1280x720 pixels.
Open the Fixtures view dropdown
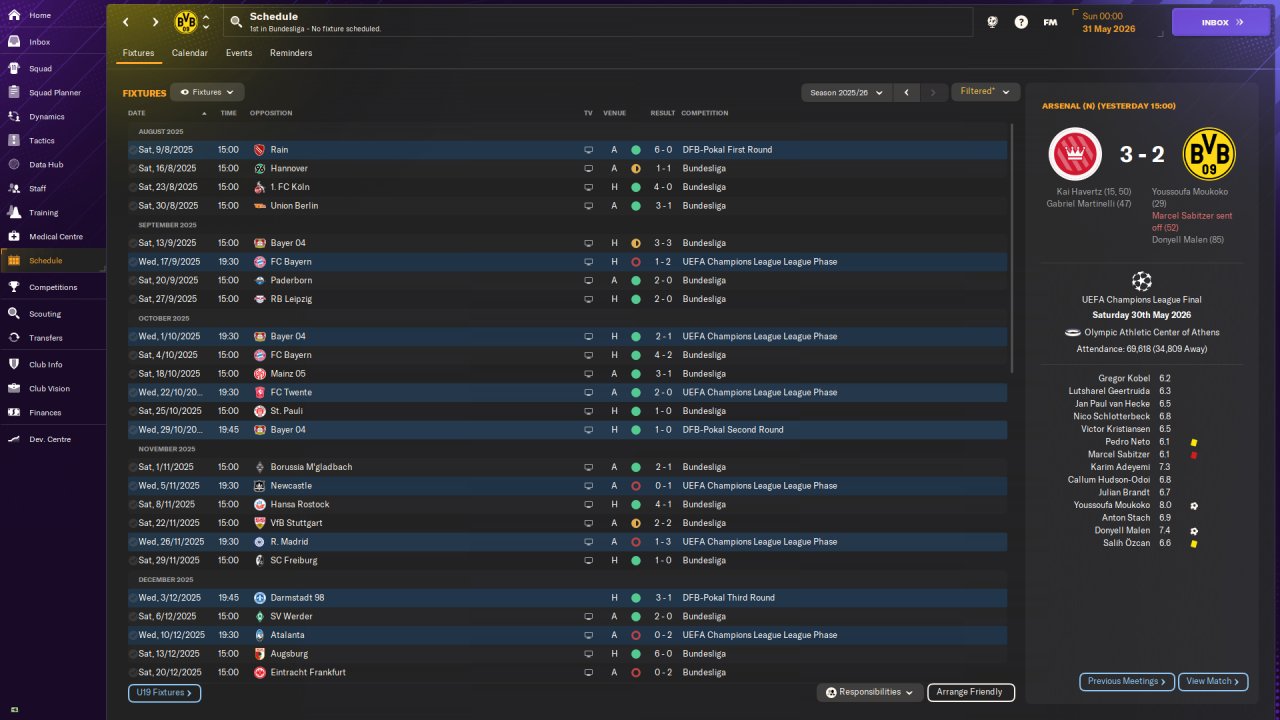click(x=207, y=92)
